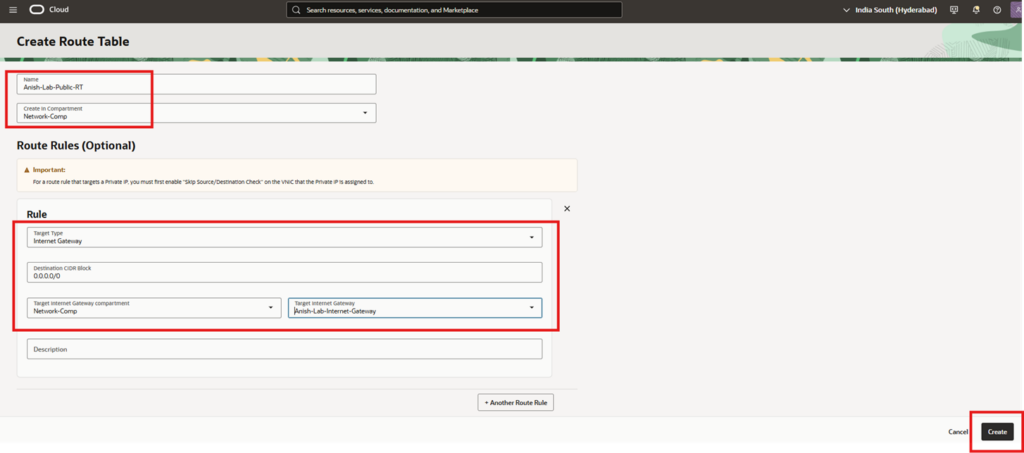This screenshot has height=453, width=1024.
Task: Remove the rule with the X icon
Action: (567, 209)
